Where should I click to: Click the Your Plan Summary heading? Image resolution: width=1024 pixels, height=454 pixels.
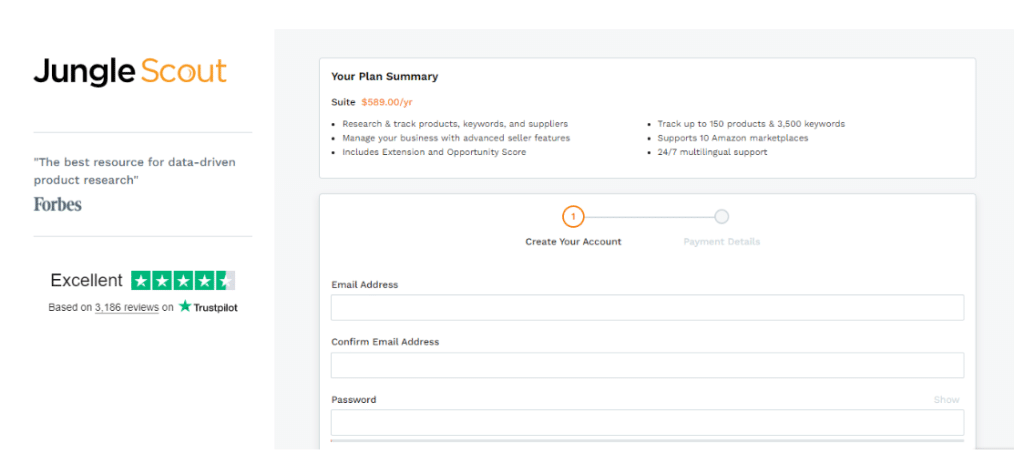(x=384, y=77)
